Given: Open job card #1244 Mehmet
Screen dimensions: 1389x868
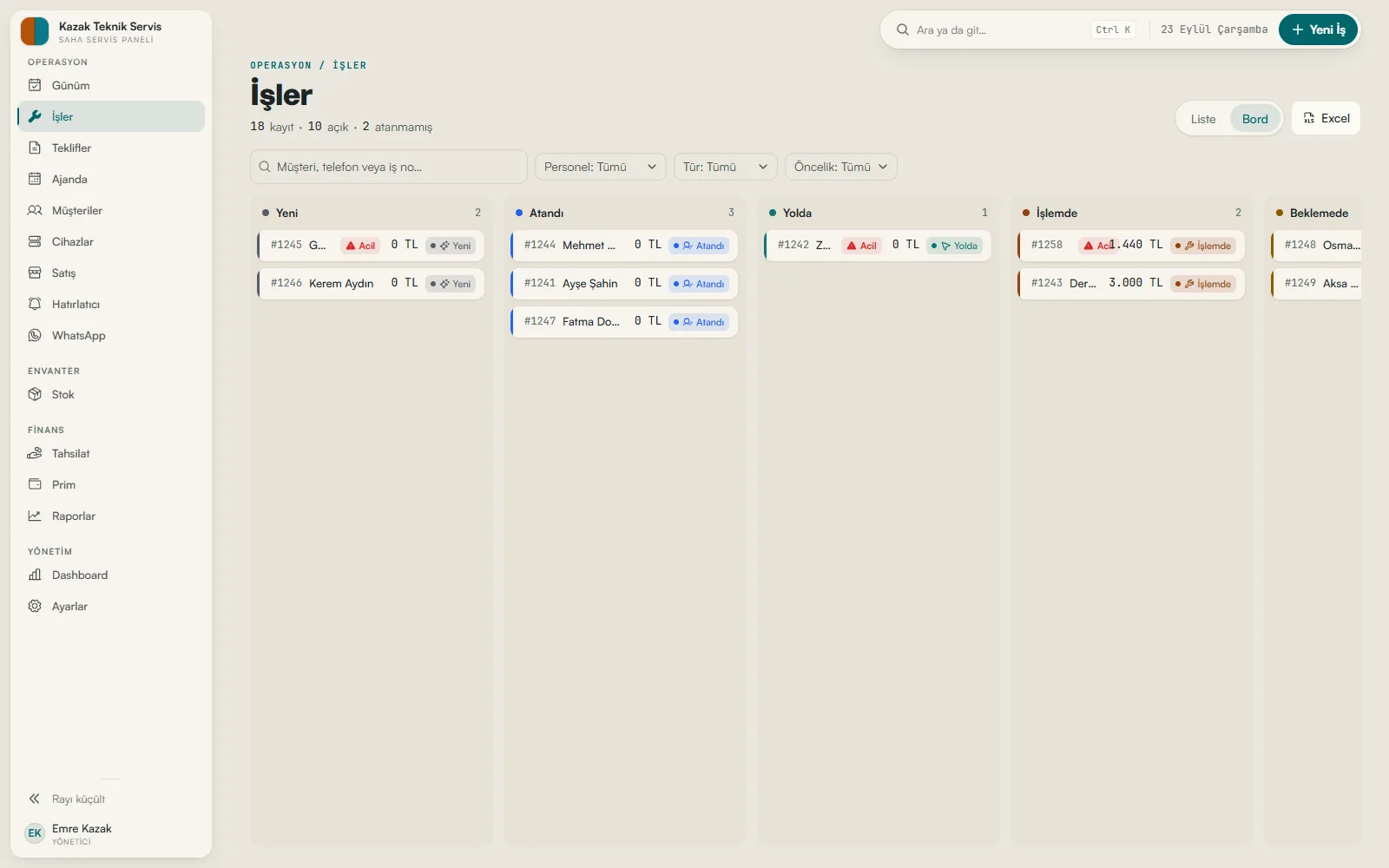Looking at the screenshot, I should pos(624,245).
